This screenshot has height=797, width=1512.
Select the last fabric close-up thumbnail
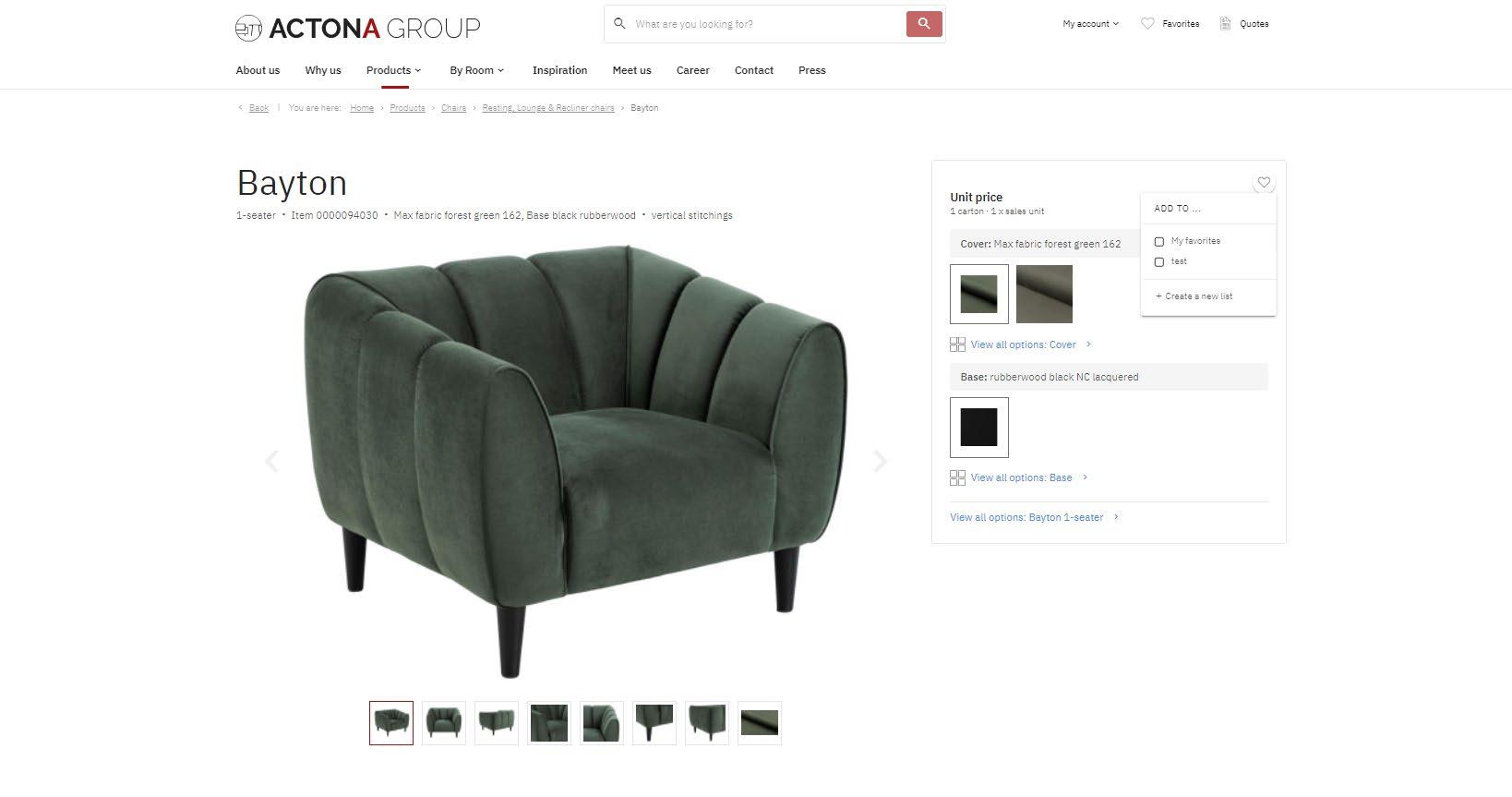pos(760,723)
